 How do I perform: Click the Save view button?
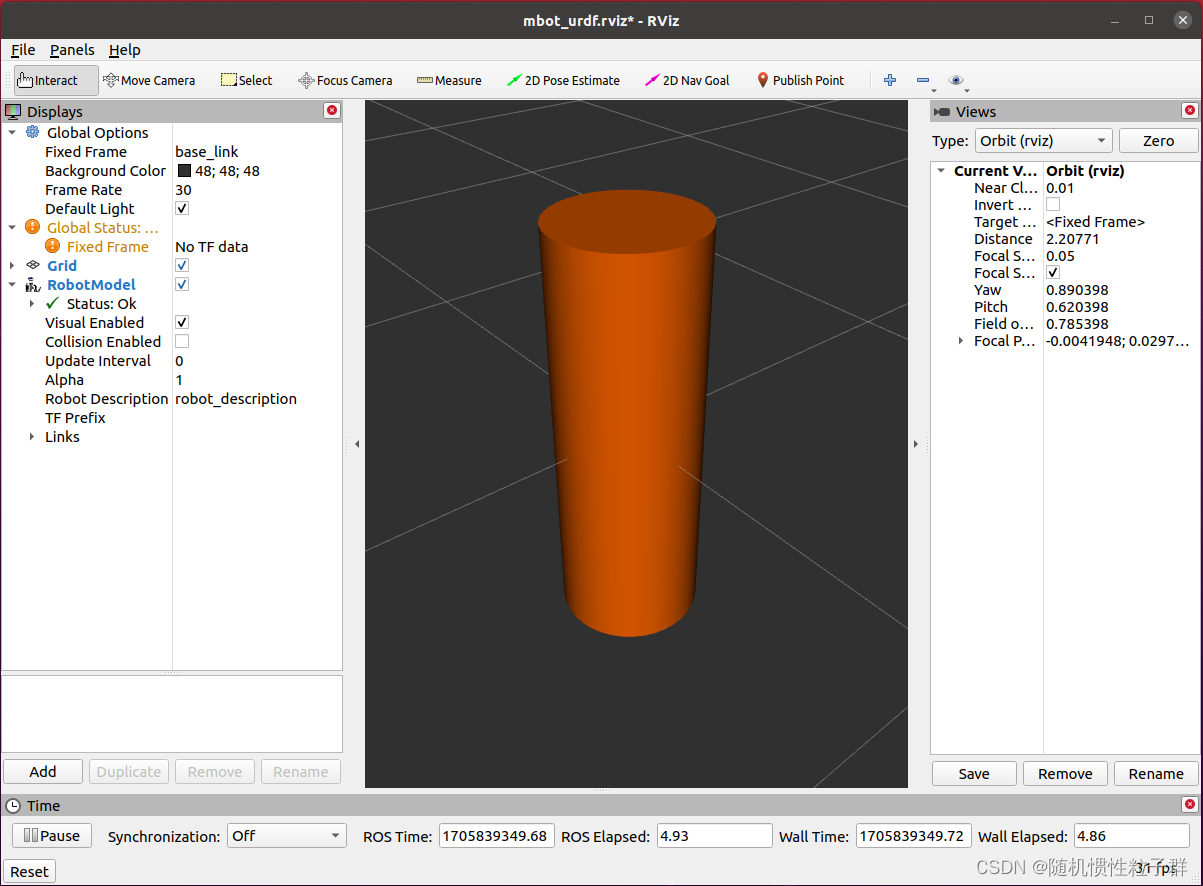coord(974,773)
